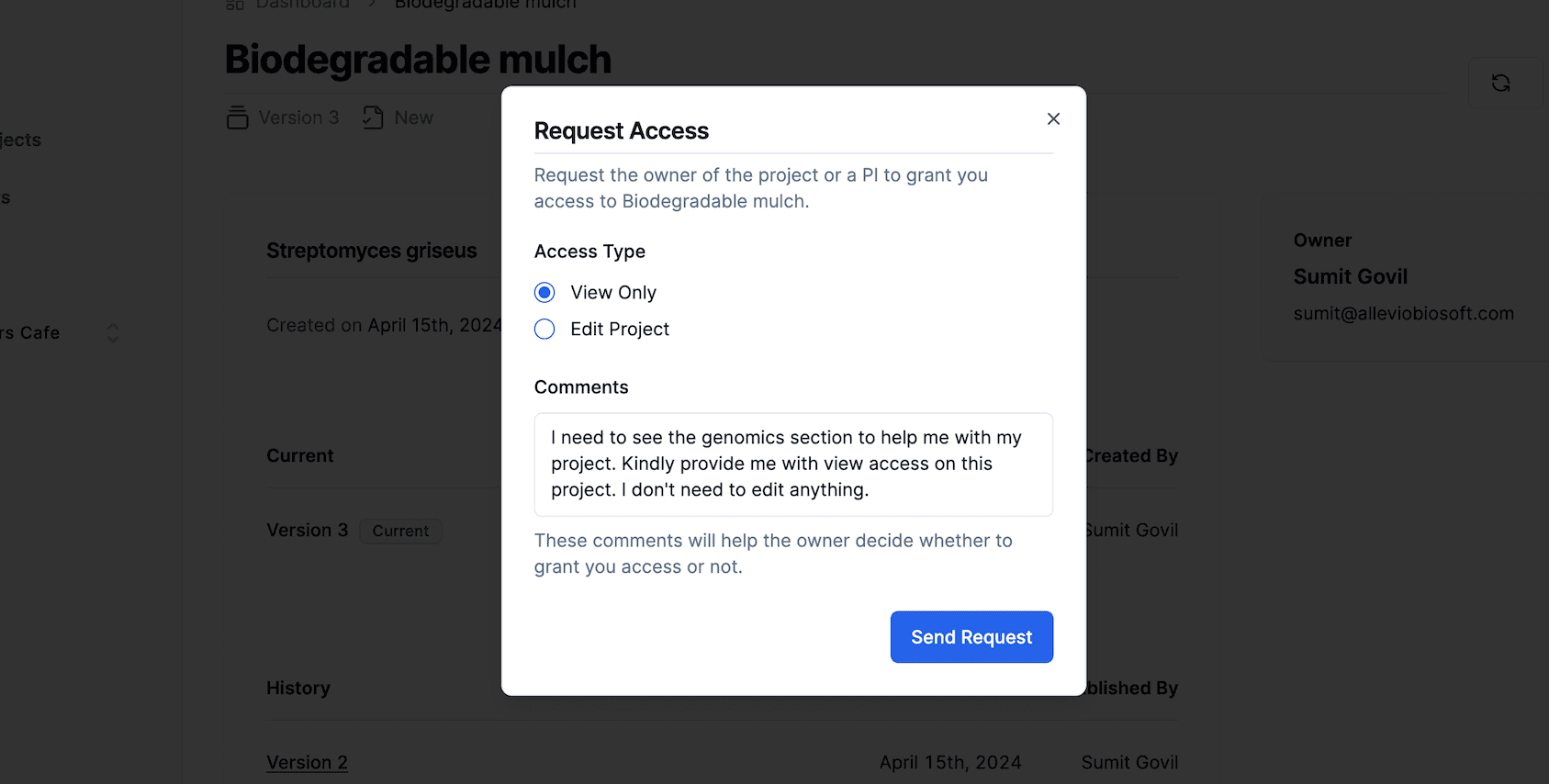Click the Version 3 row label
Screen dimensions: 1549x784
[x=307, y=531]
